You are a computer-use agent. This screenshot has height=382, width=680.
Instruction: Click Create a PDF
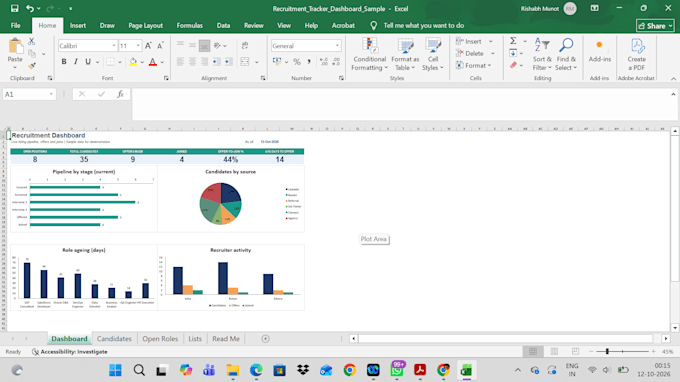(x=636, y=54)
